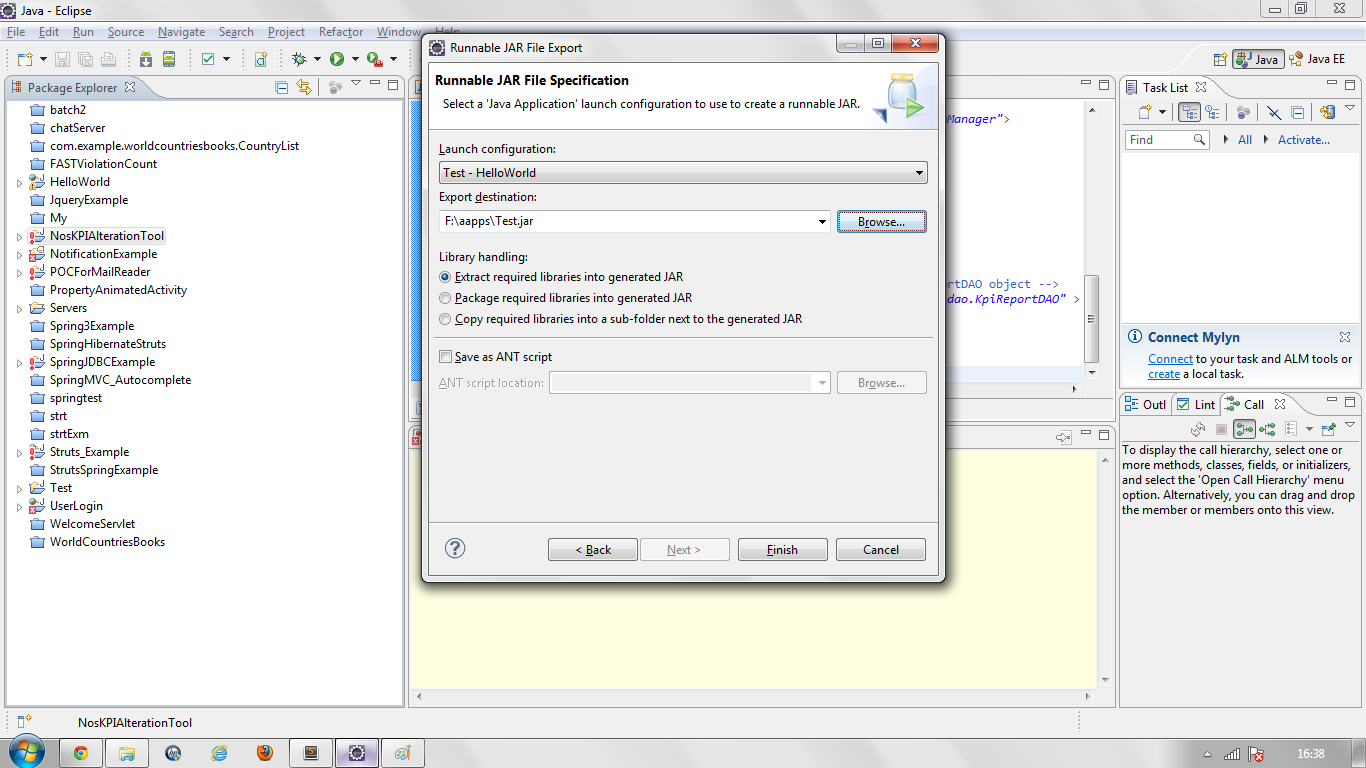Open the Android Virtual Device Manager icon
Screen dimensions: 1366x768
(169, 58)
